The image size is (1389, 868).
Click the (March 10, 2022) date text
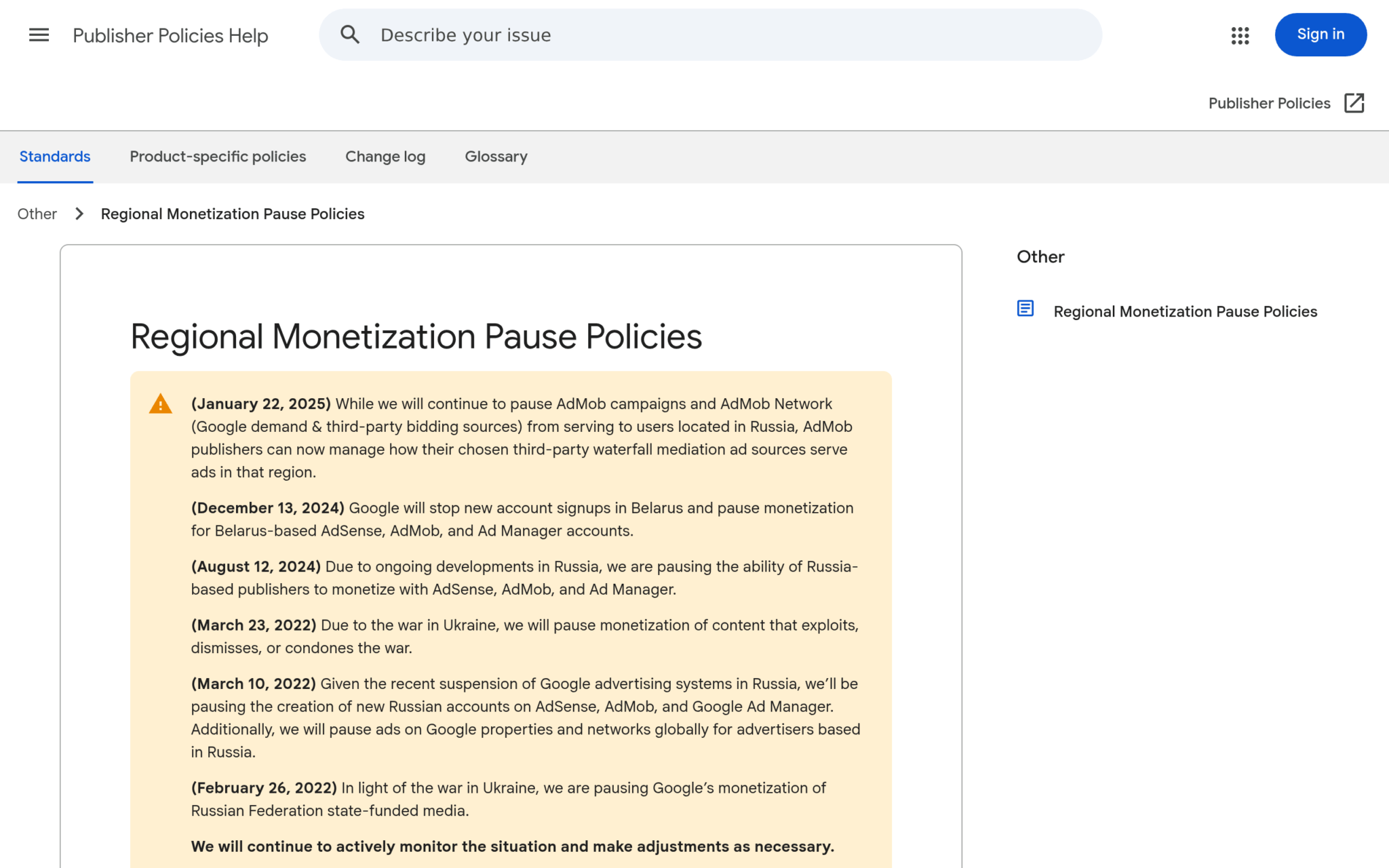pos(253,684)
